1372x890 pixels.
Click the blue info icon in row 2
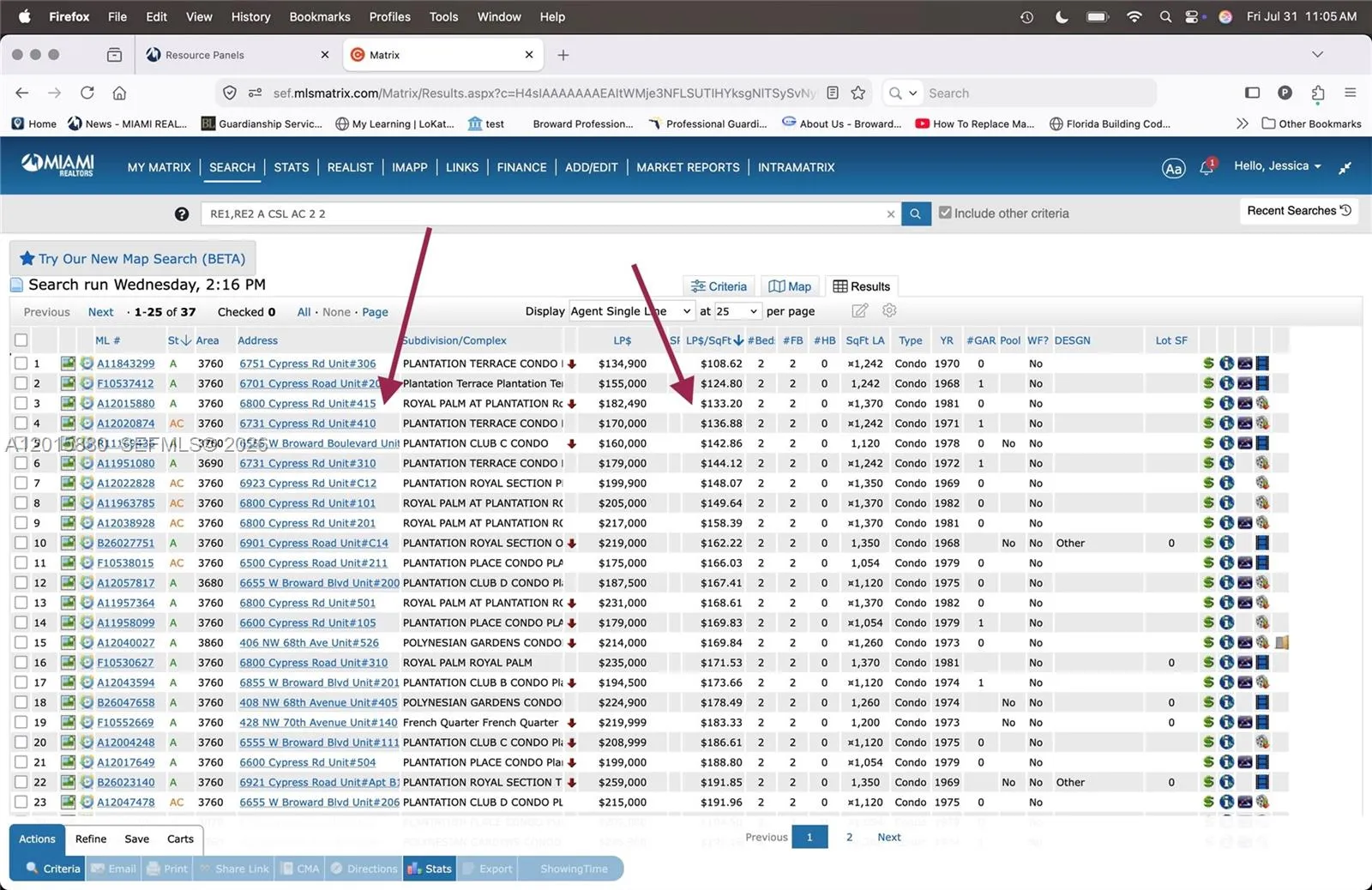coord(1226,383)
